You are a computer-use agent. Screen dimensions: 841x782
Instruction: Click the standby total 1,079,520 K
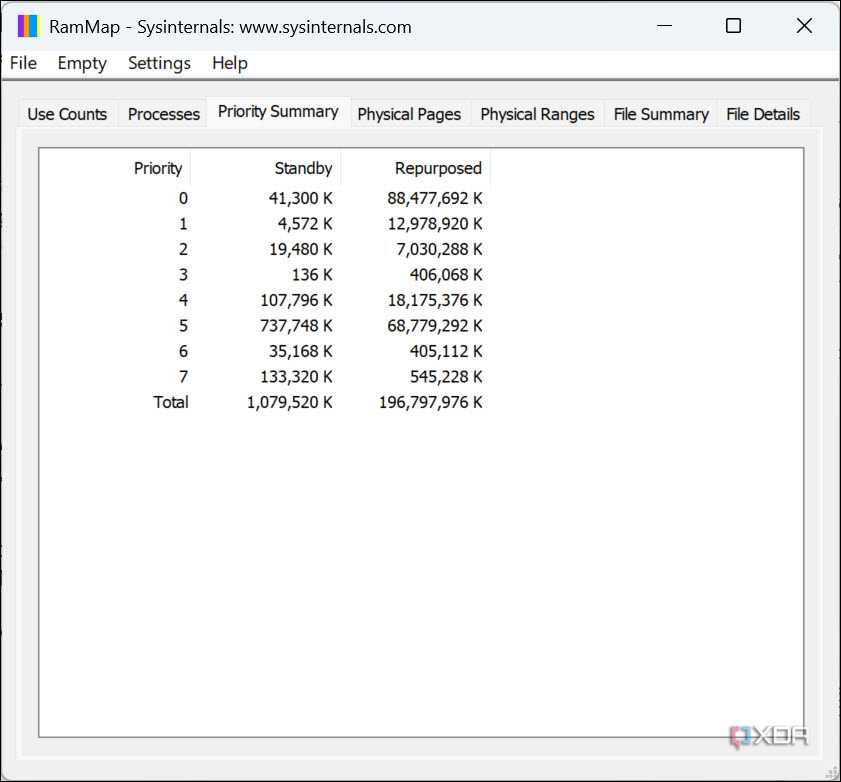pyautogui.click(x=290, y=402)
